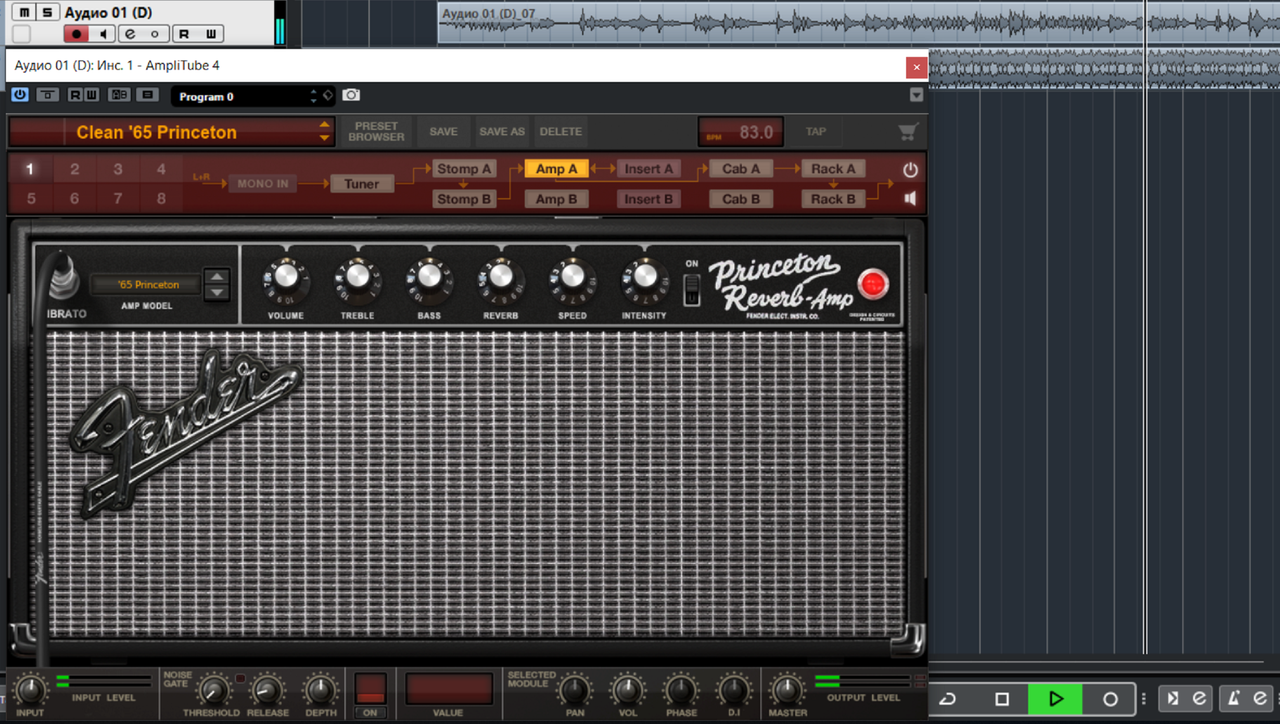Click the transport record button
The width and height of the screenshot is (1280, 724).
1110,699
